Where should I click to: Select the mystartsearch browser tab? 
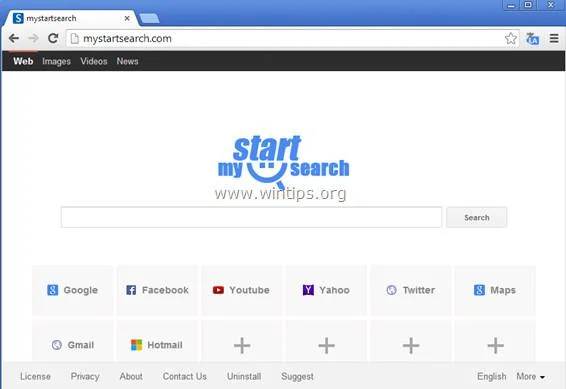pos(70,18)
